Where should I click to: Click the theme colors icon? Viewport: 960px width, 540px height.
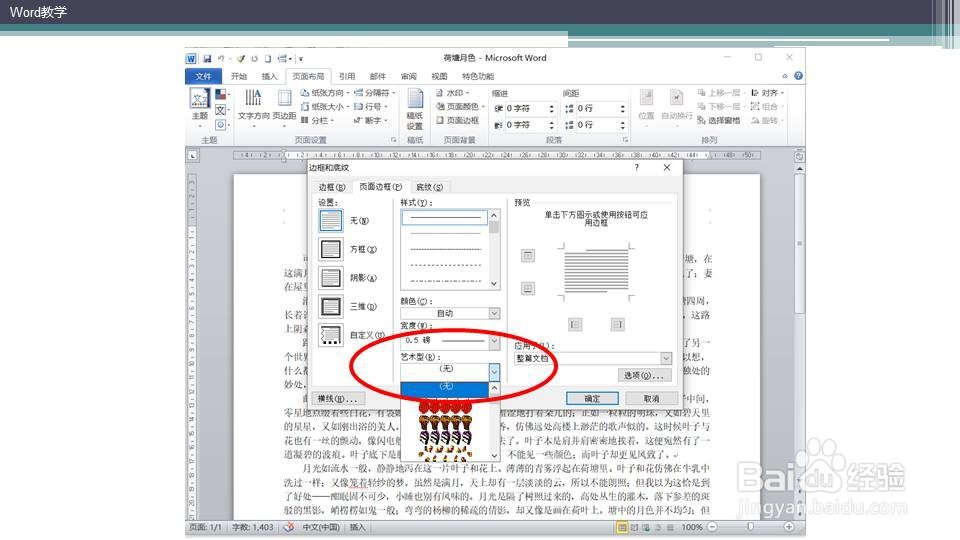coord(221,95)
